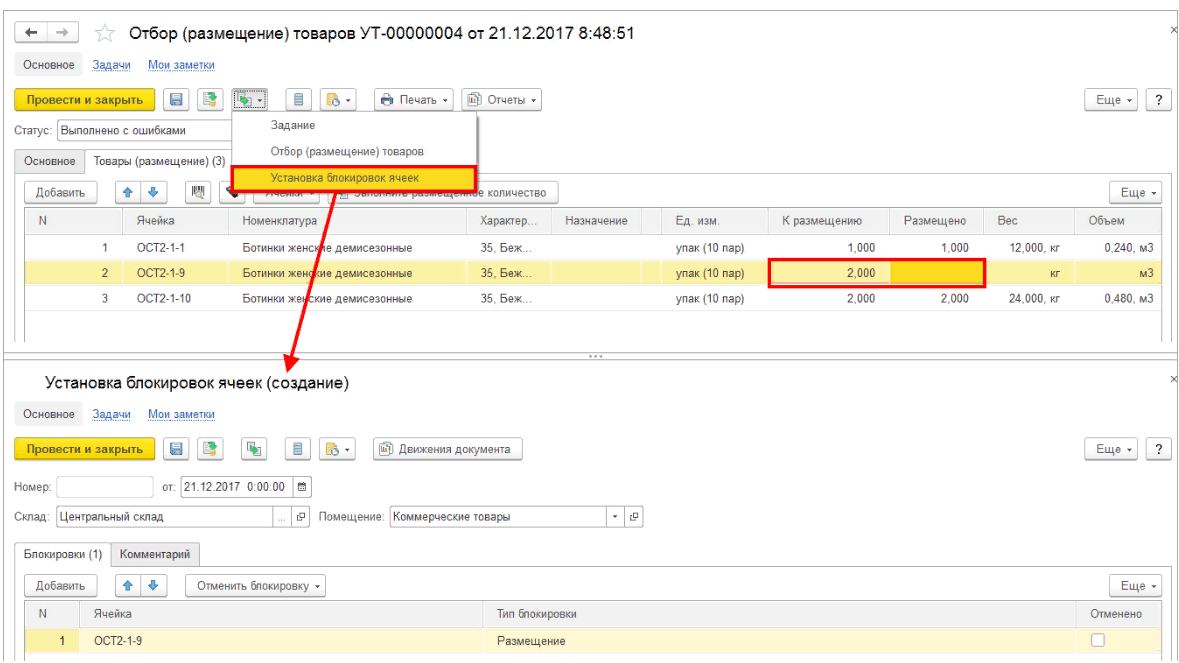Click save icon in cell blocking form

point(177,450)
